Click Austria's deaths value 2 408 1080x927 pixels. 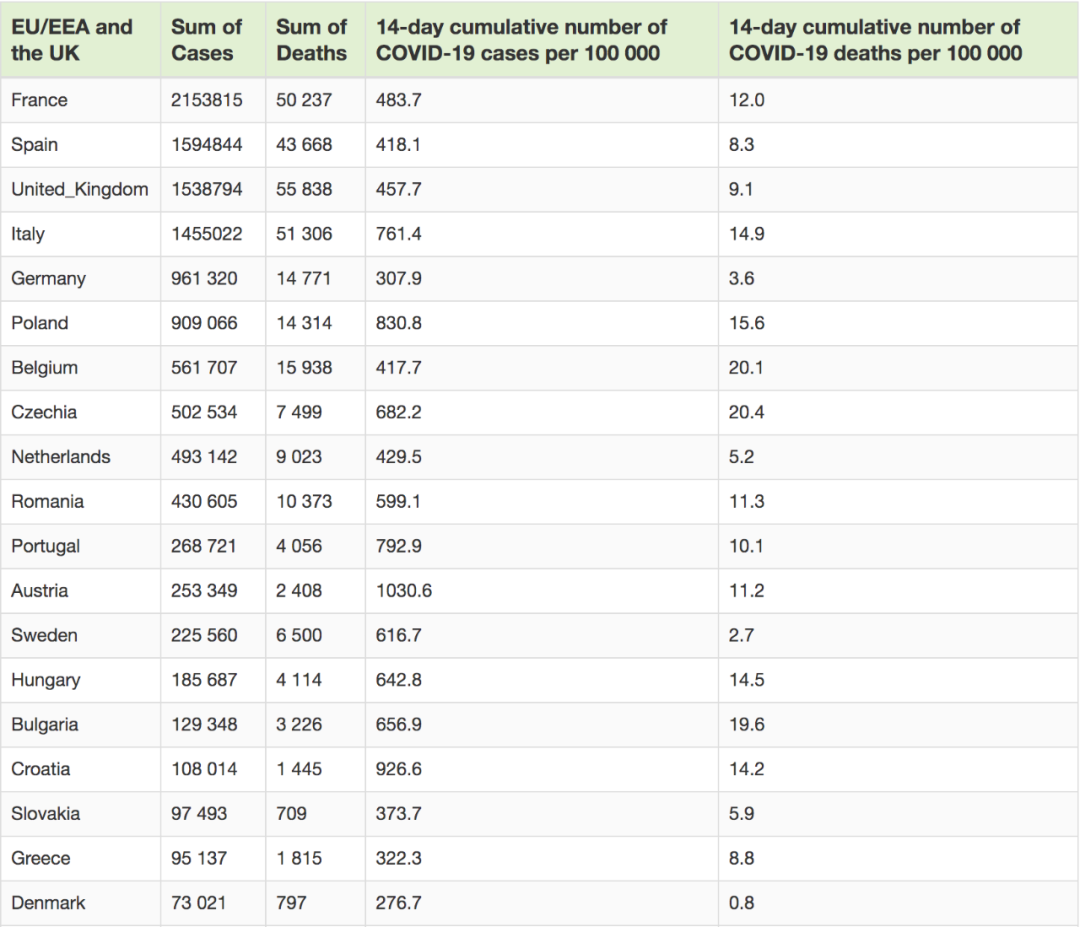pos(299,591)
